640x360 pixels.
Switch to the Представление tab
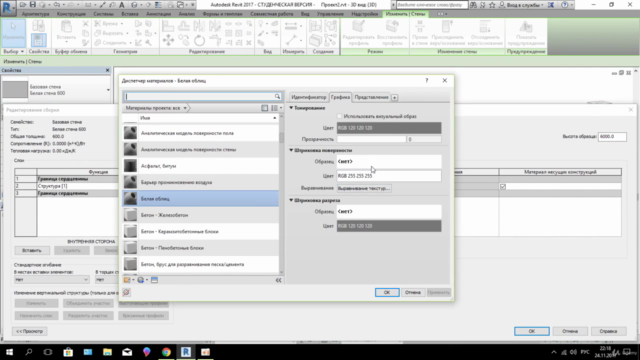(x=371, y=97)
